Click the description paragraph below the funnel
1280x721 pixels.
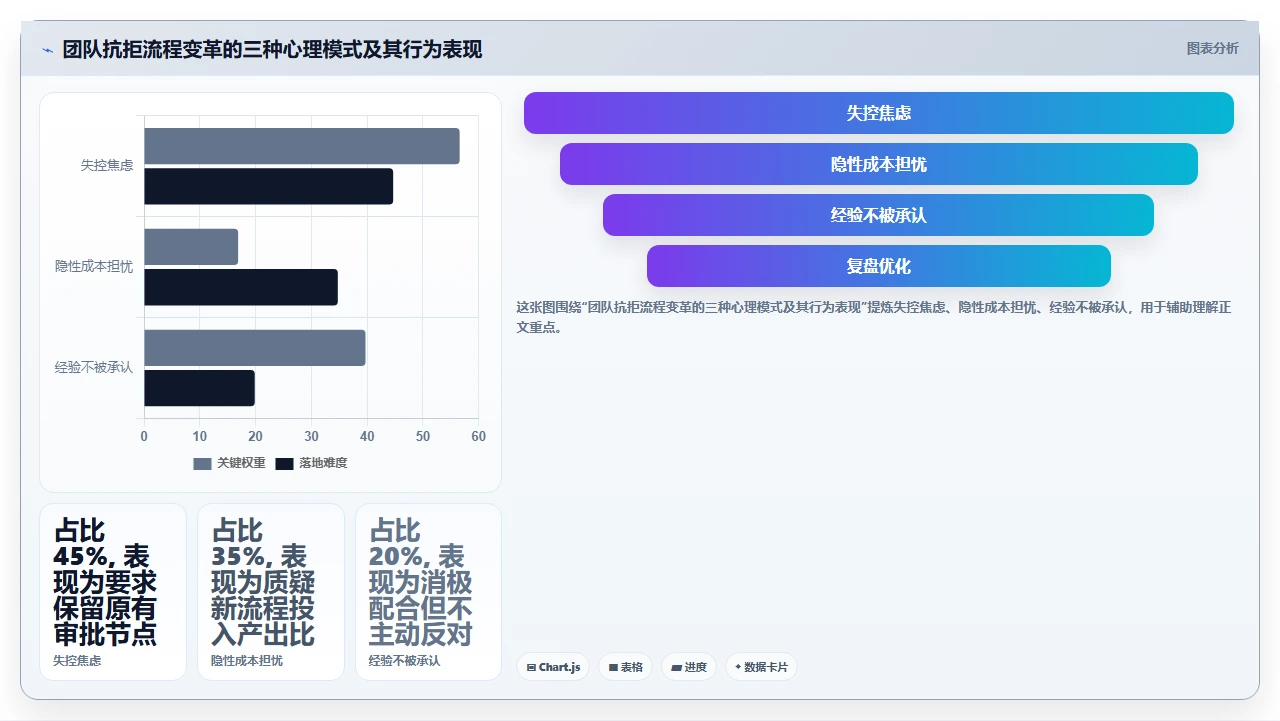(x=874, y=317)
